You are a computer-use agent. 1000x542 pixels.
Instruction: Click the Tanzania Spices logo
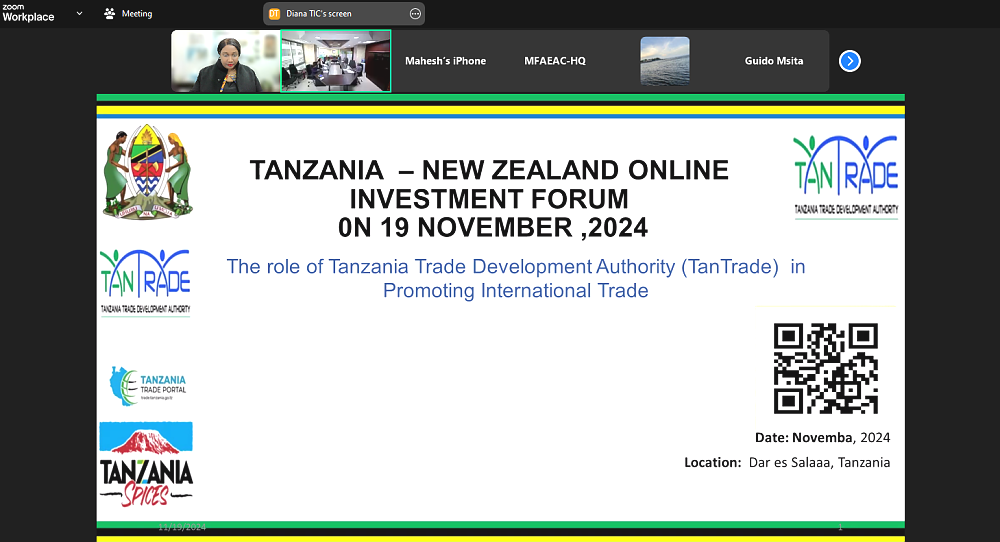[x=146, y=465]
